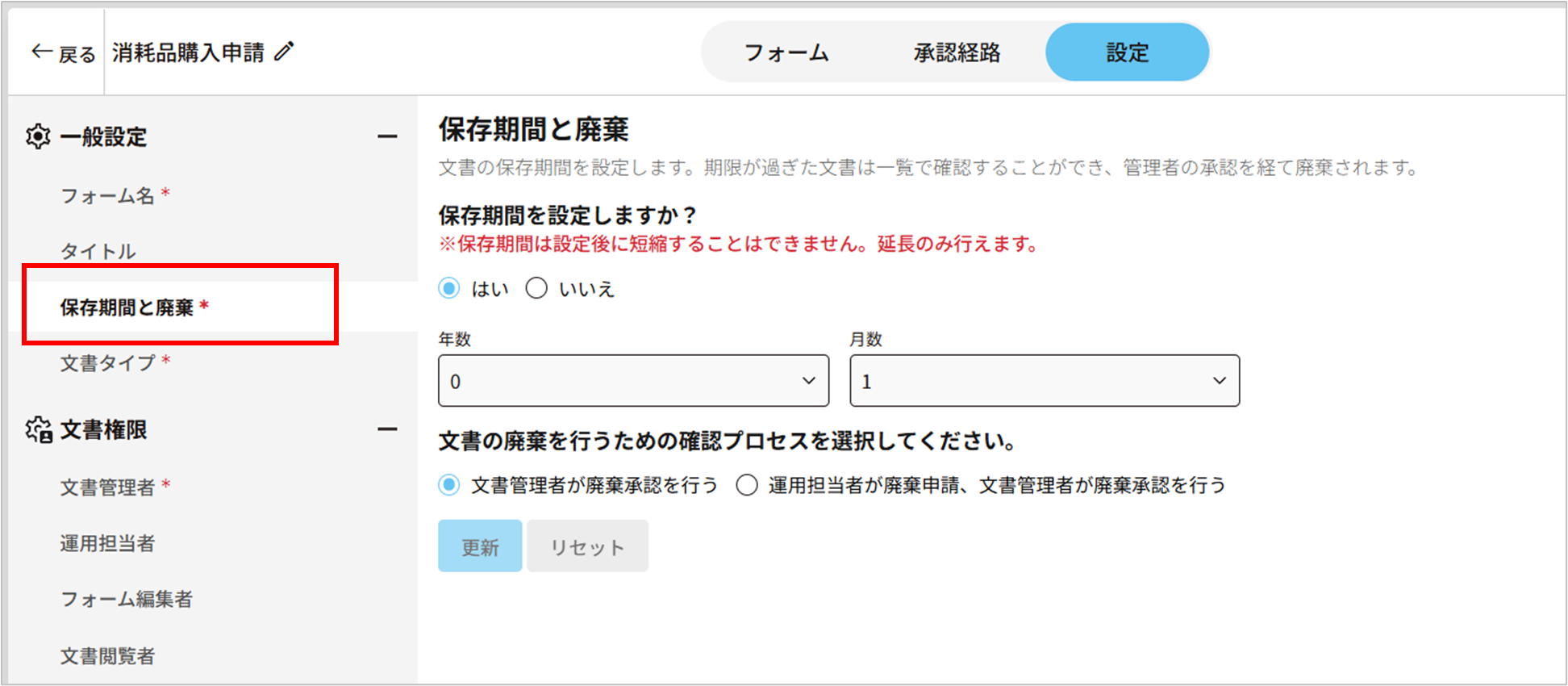This screenshot has width=1568, height=686.
Task: Open the 年数 dropdown
Action: coord(633,381)
